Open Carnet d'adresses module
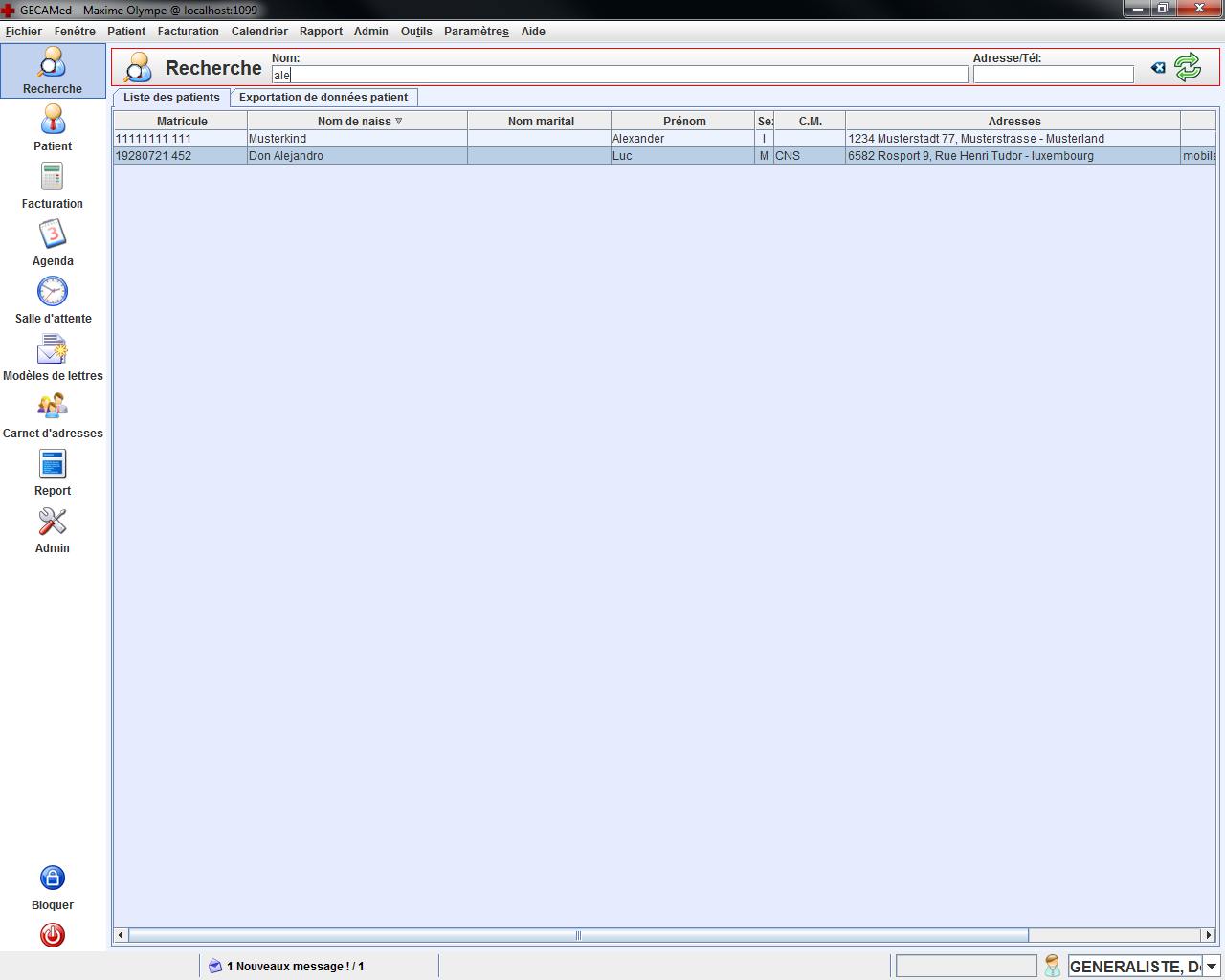The image size is (1225, 980). [x=53, y=408]
